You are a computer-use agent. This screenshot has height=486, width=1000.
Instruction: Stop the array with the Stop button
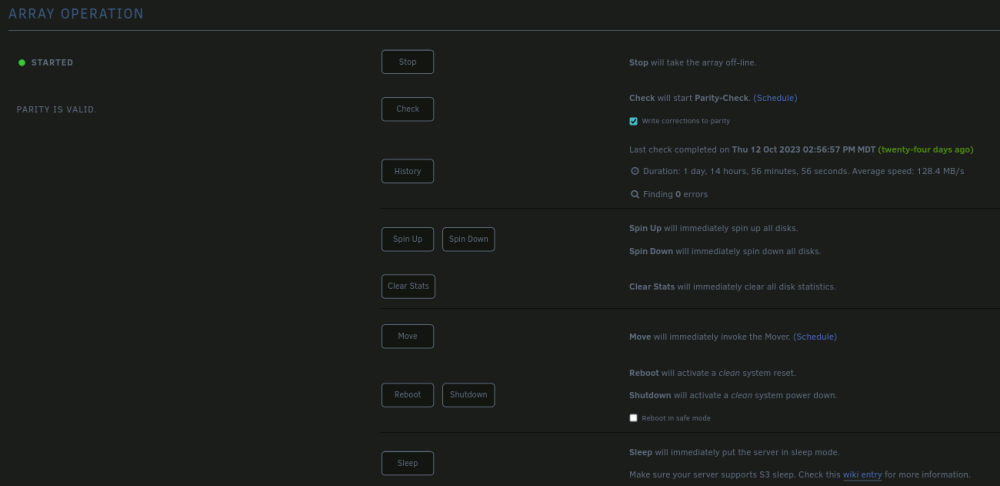point(408,62)
